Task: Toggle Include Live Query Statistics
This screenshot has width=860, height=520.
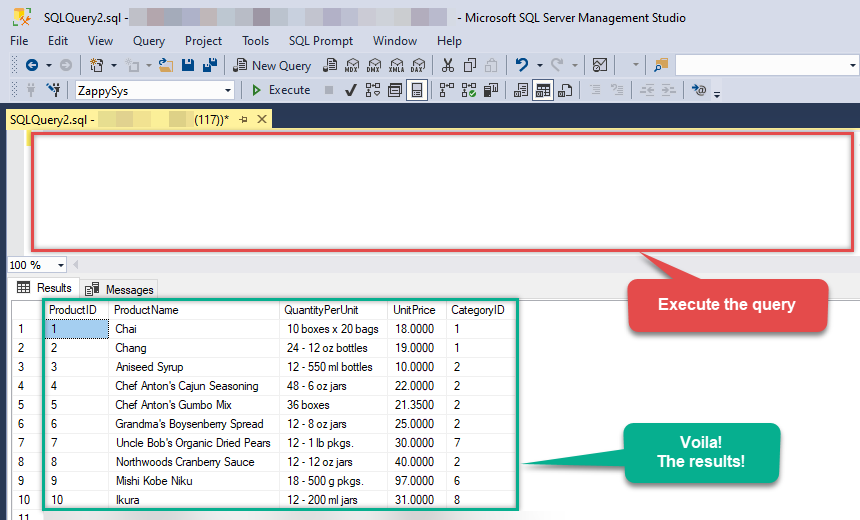Action: [x=469, y=90]
